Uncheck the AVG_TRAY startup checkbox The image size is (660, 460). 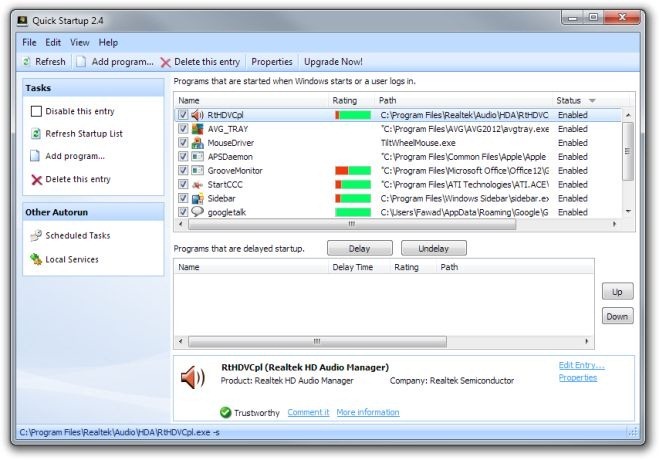tap(183, 128)
